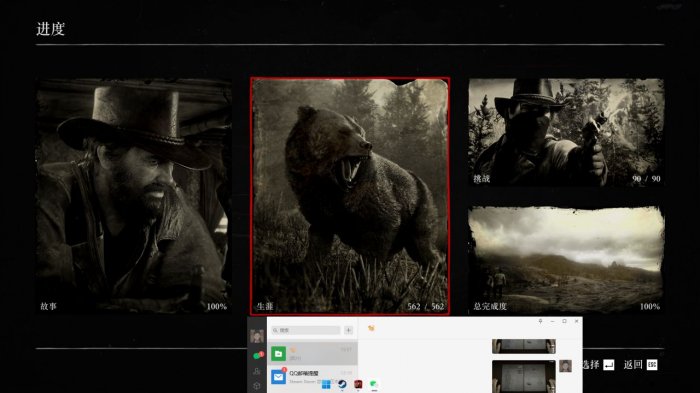Click the Windows Start button
This screenshot has width=700, height=393.
(326, 385)
